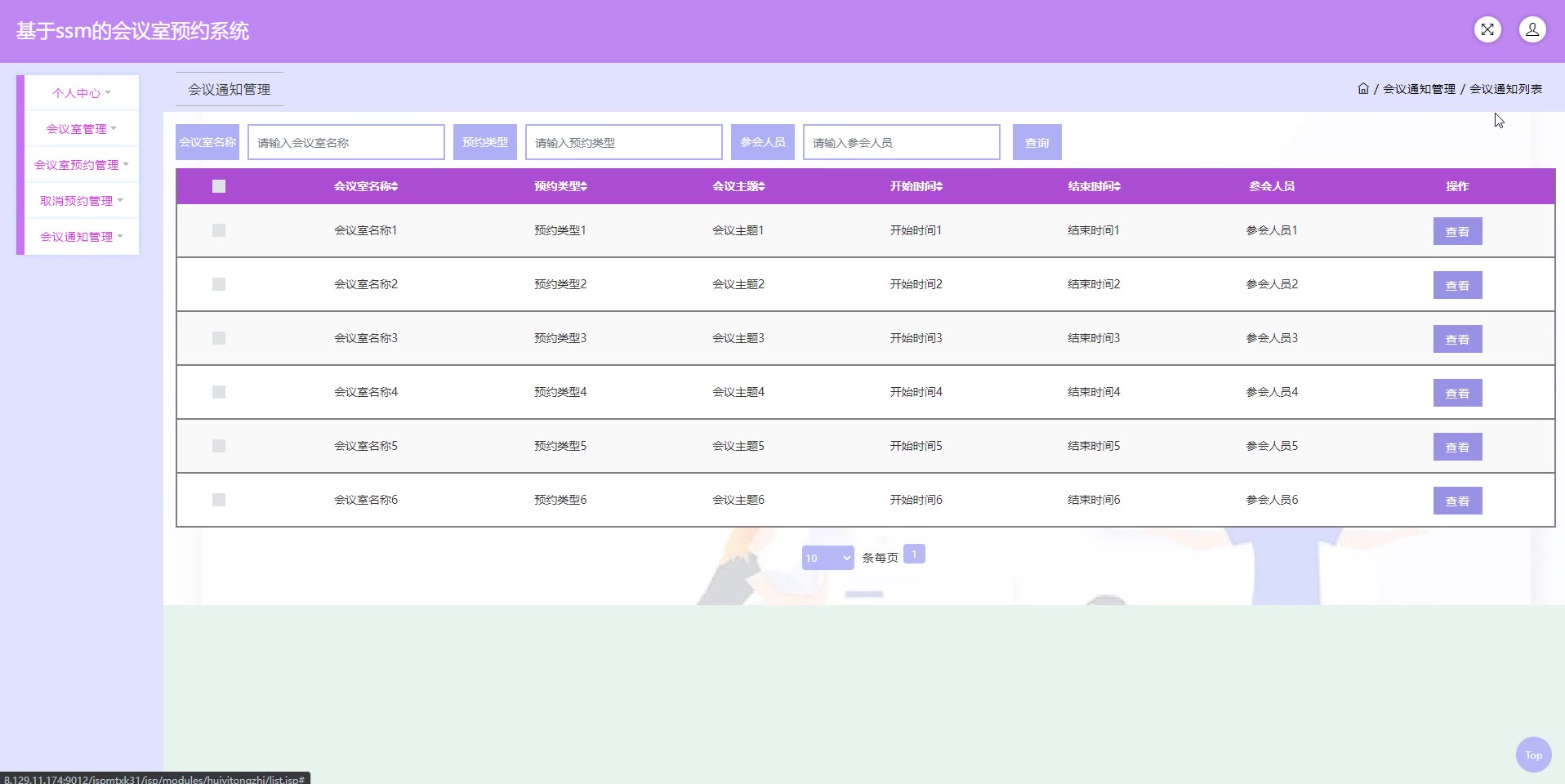Check the row for 会议室名称2
Viewport: 1565px width, 784px height.
pos(219,284)
